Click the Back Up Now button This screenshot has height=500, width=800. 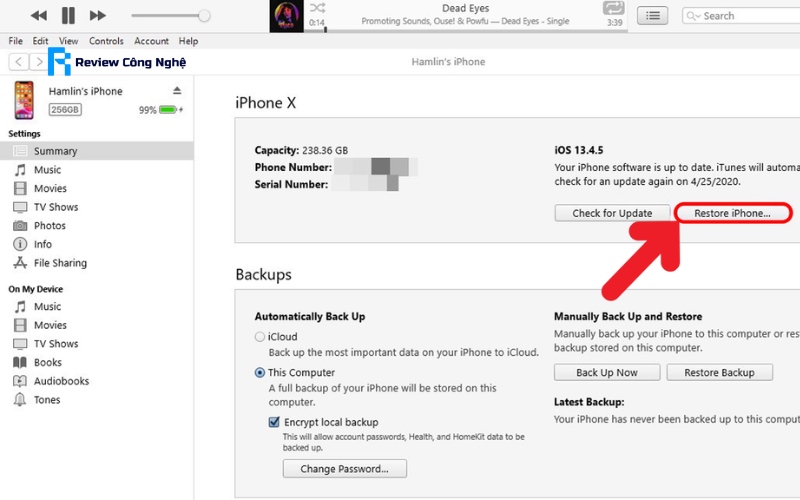tap(607, 372)
